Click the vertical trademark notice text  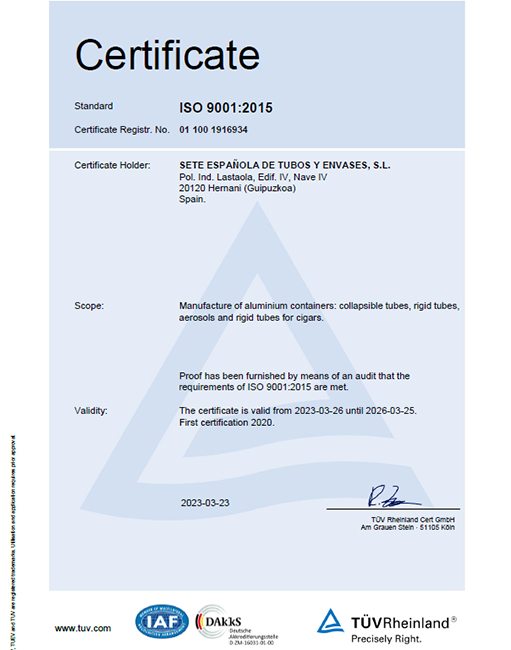[x=13, y=542]
